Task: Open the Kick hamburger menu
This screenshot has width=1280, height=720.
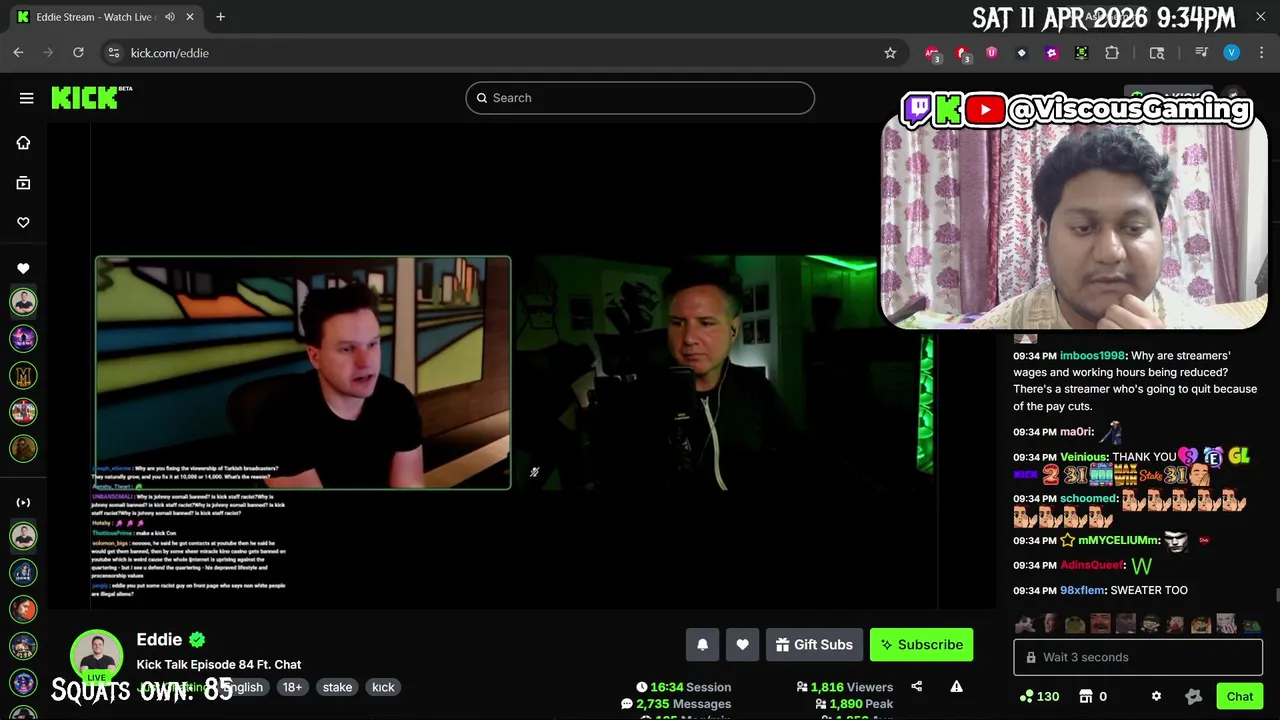Action: pos(26,98)
